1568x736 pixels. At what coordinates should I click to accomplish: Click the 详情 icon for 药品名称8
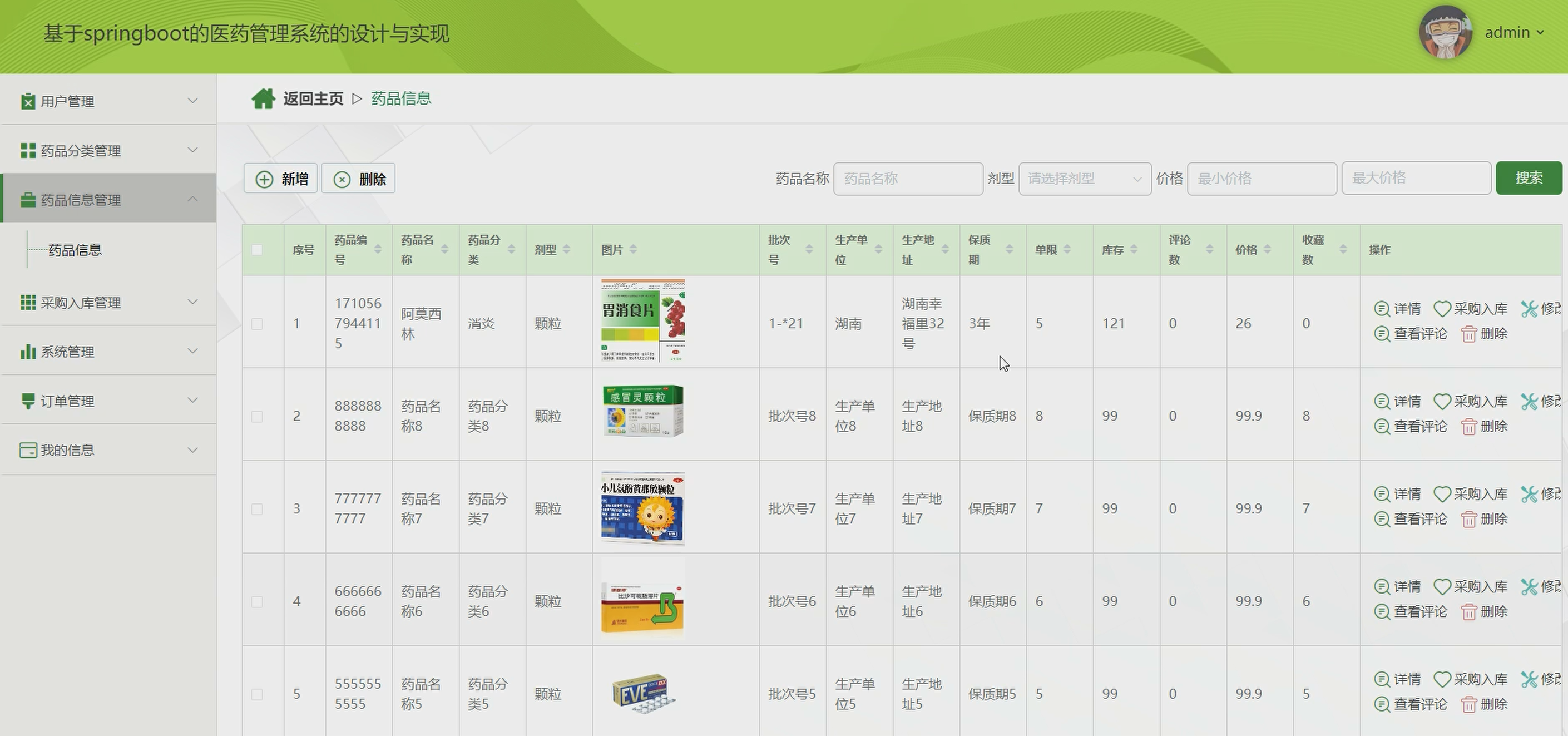point(1382,402)
